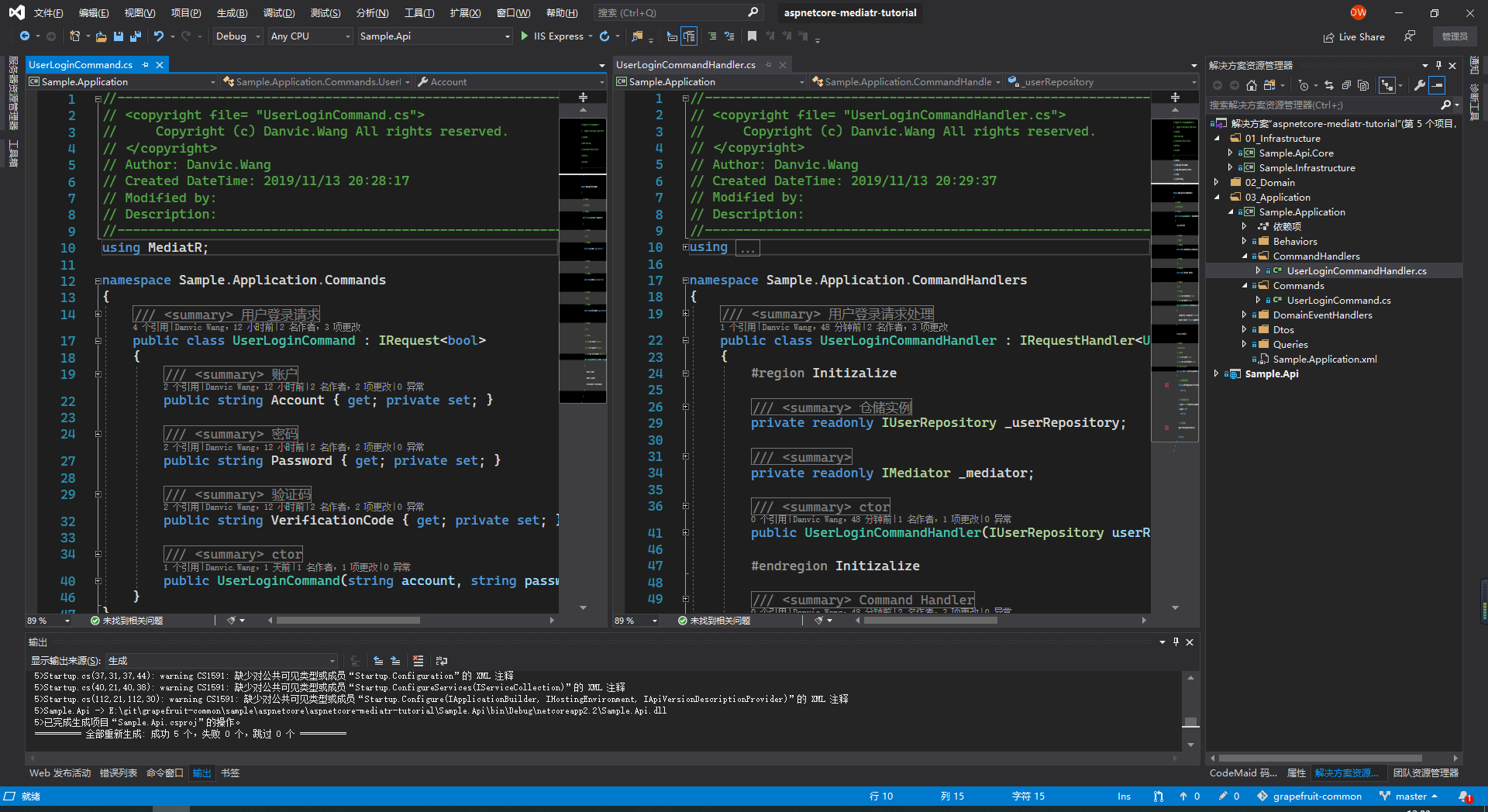Switch to UserLoginCommandHandler.cs tab
Image resolution: width=1488 pixels, height=812 pixels.
686,65
